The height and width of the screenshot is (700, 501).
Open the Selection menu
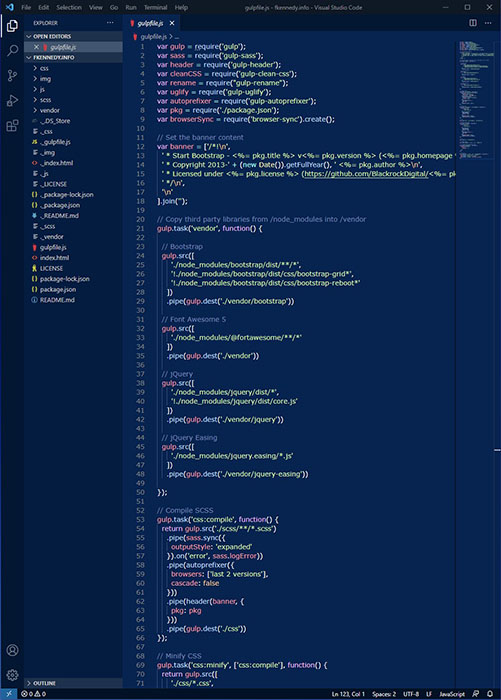click(69, 8)
